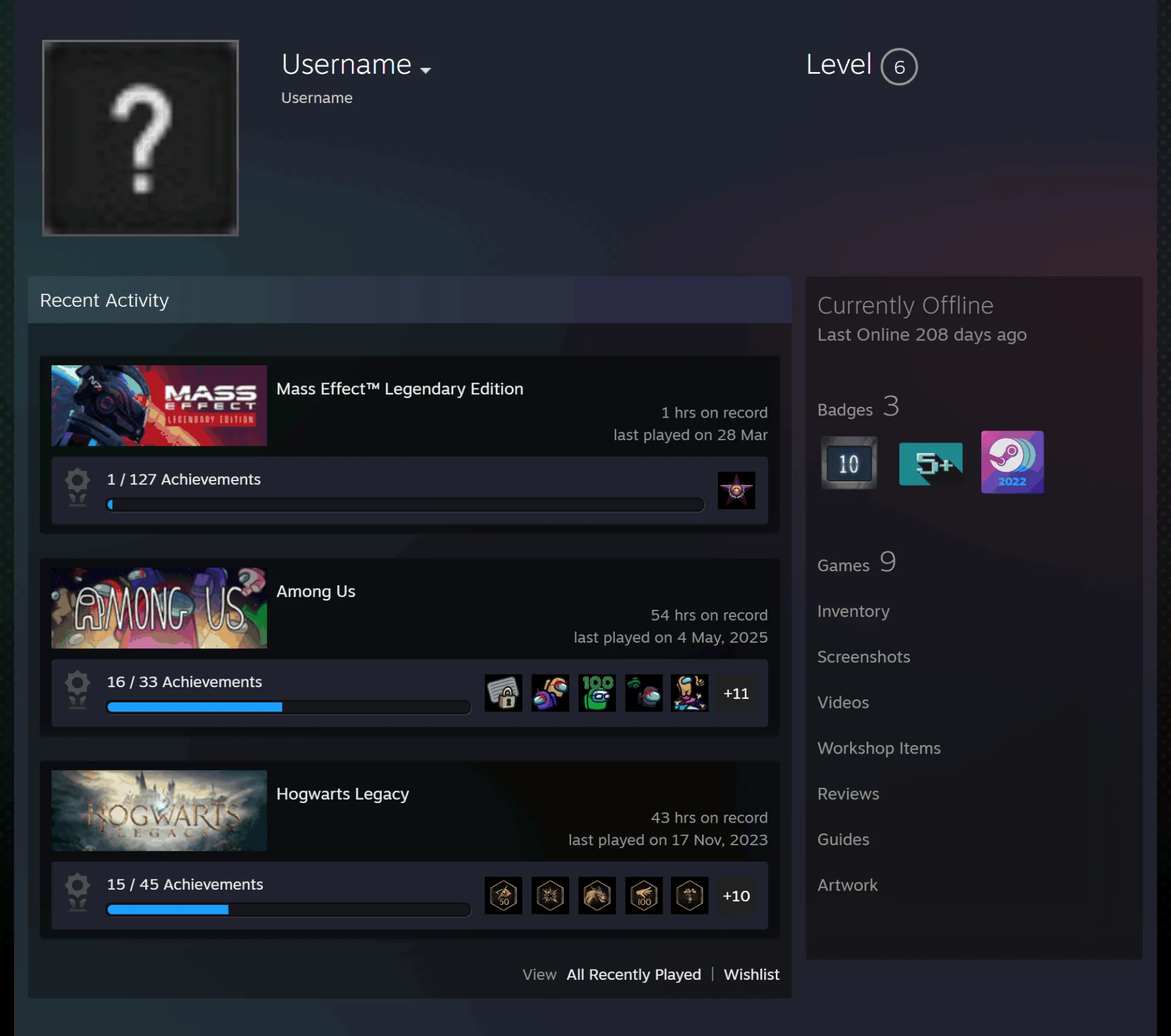The width and height of the screenshot is (1171, 1036).
Task: Click the Hogwarts Legacy achievements progress bar
Action: pyautogui.click(x=288, y=910)
